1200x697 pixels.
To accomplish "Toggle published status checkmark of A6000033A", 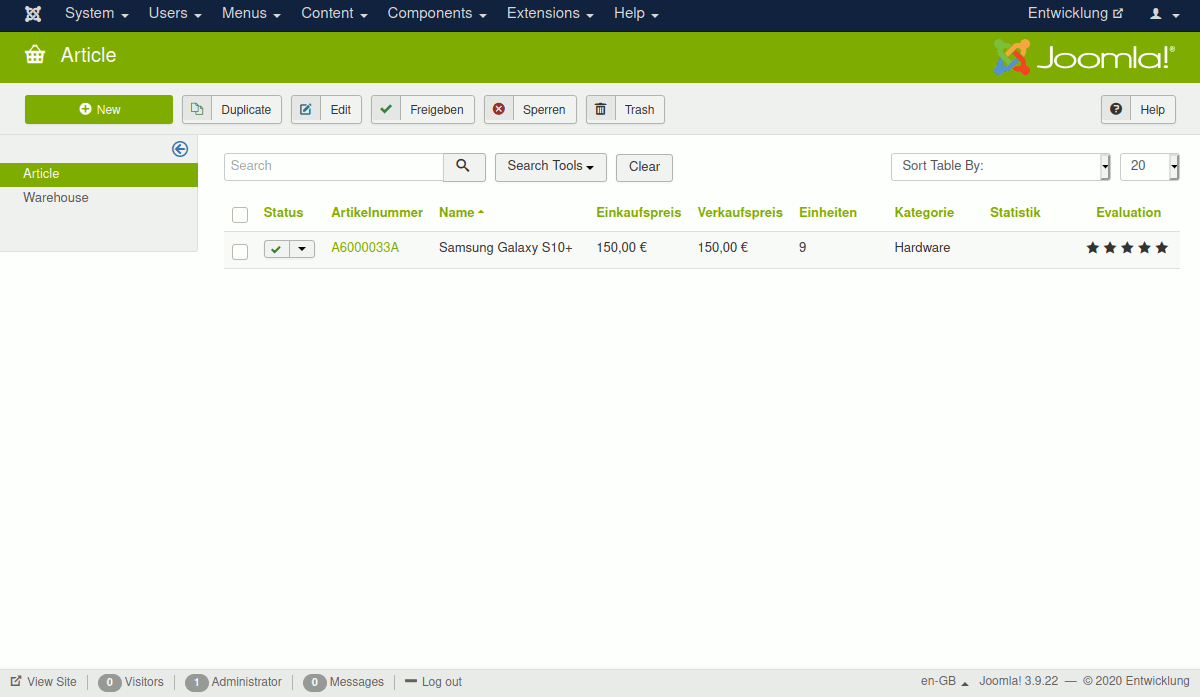I will [276, 249].
